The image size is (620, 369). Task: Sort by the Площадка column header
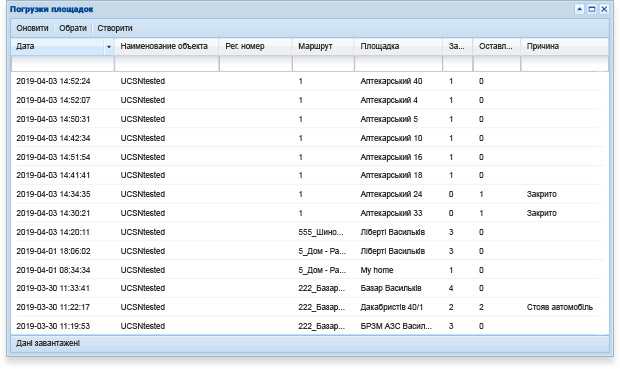point(398,46)
